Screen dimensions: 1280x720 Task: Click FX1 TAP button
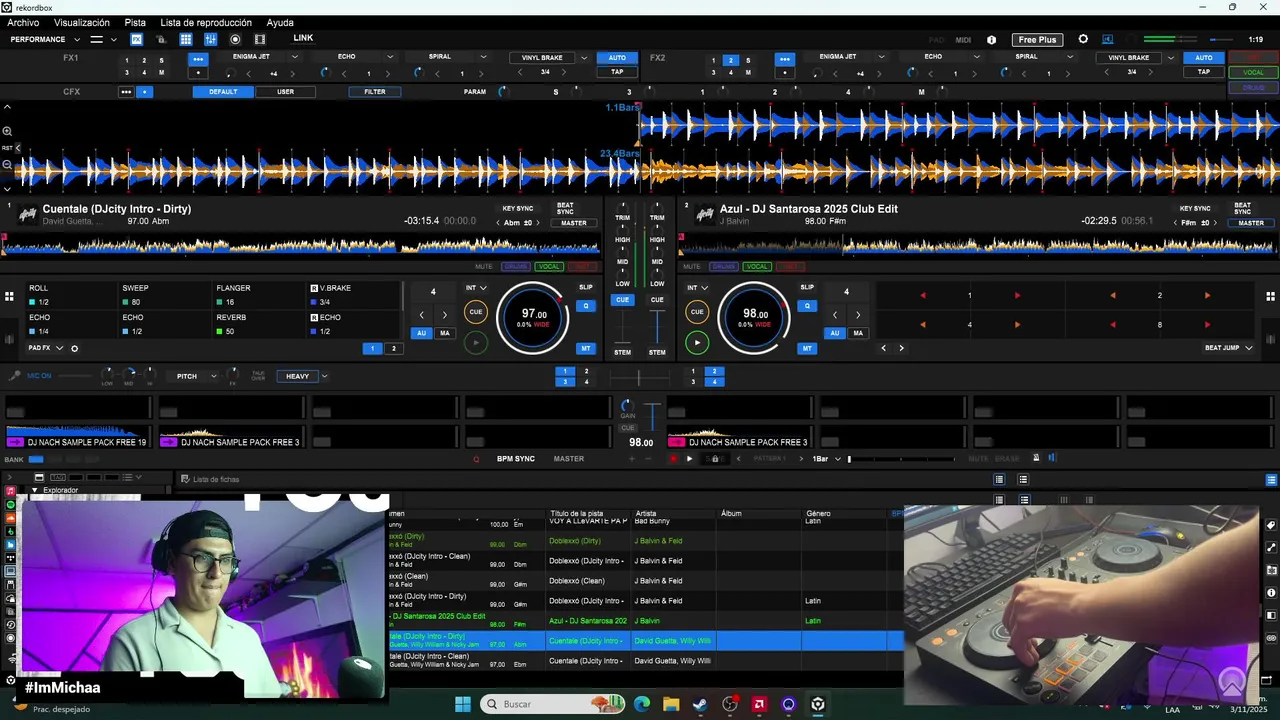tap(617, 72)
